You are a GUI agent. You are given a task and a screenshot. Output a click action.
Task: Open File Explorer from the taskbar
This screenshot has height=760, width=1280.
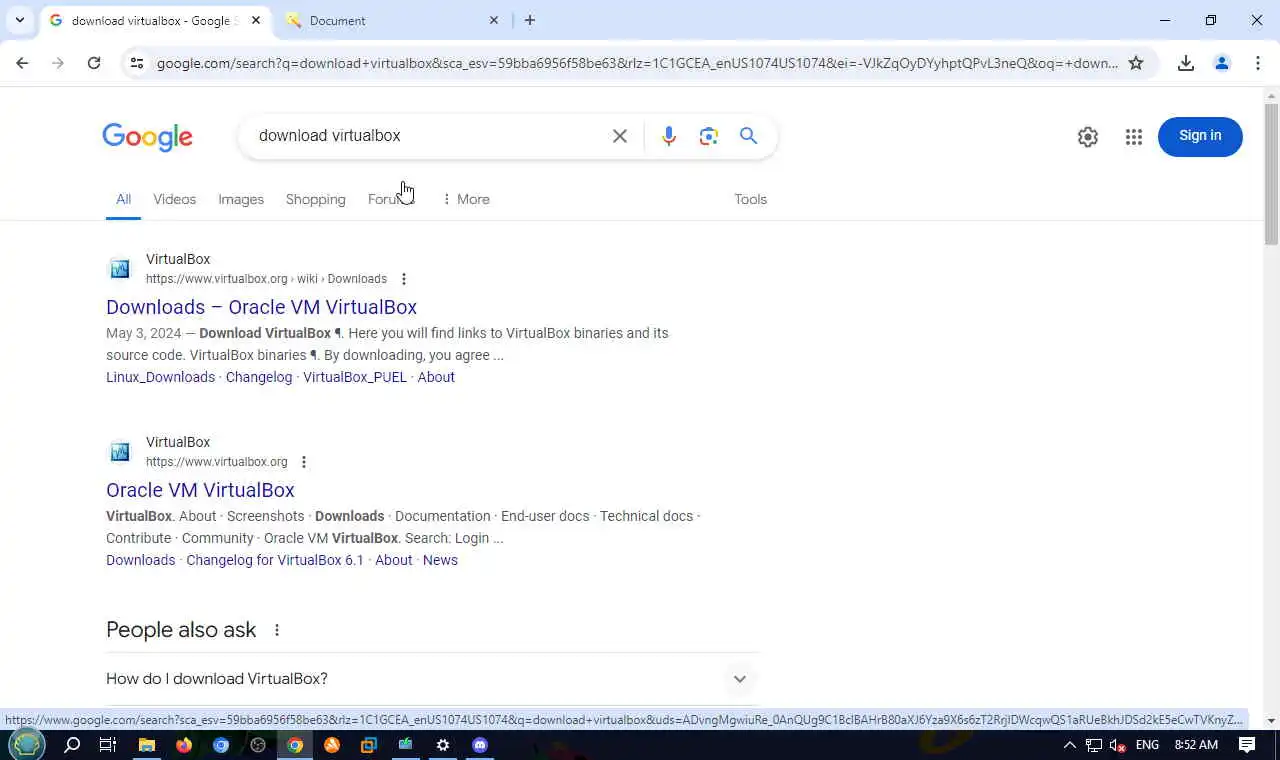pos(147,745)
